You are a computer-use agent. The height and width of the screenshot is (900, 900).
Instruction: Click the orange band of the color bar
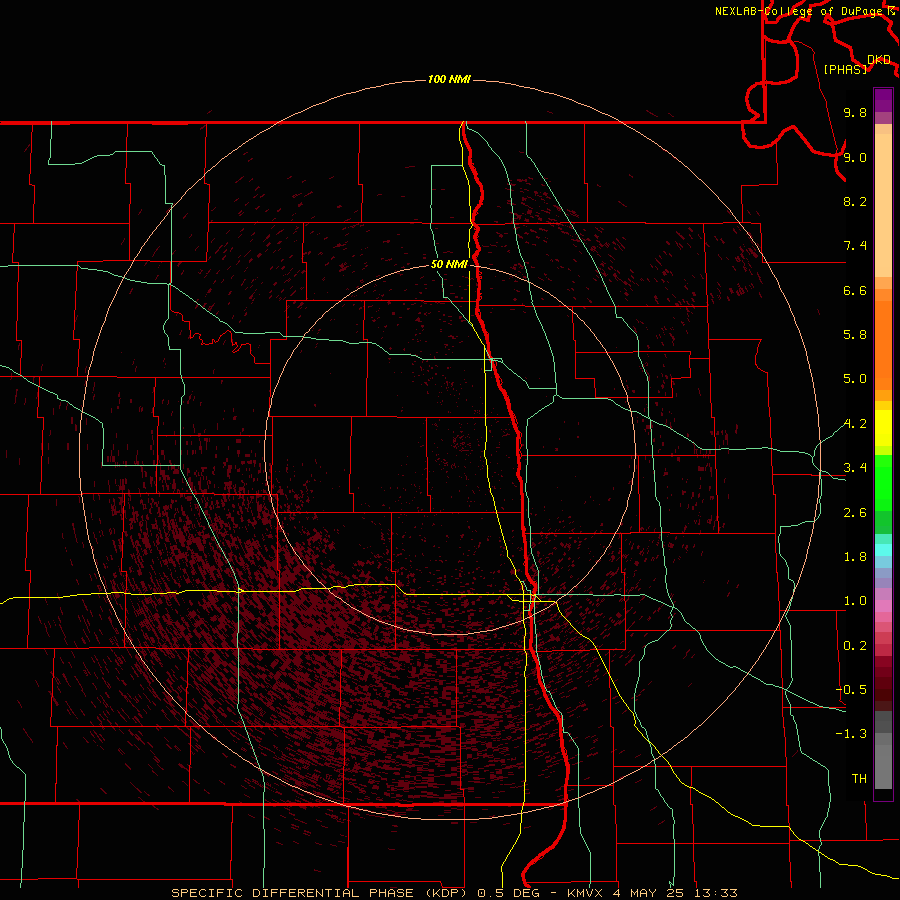click(883, 345)
